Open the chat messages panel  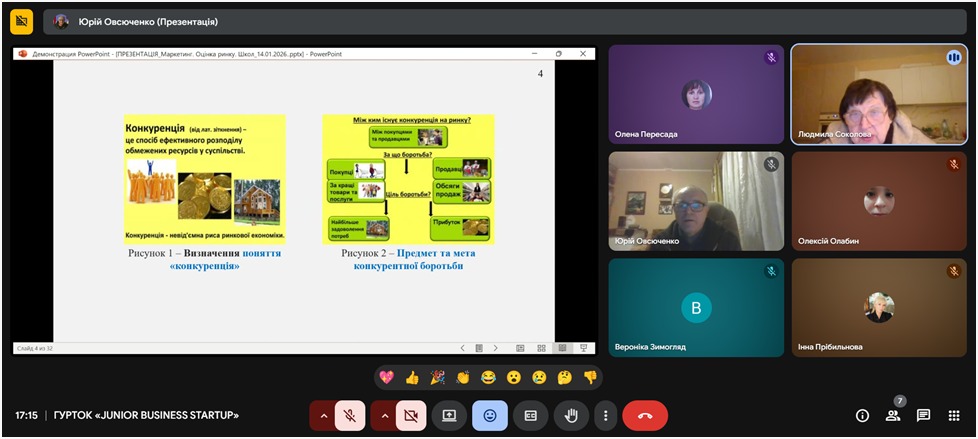coord(923,415)
